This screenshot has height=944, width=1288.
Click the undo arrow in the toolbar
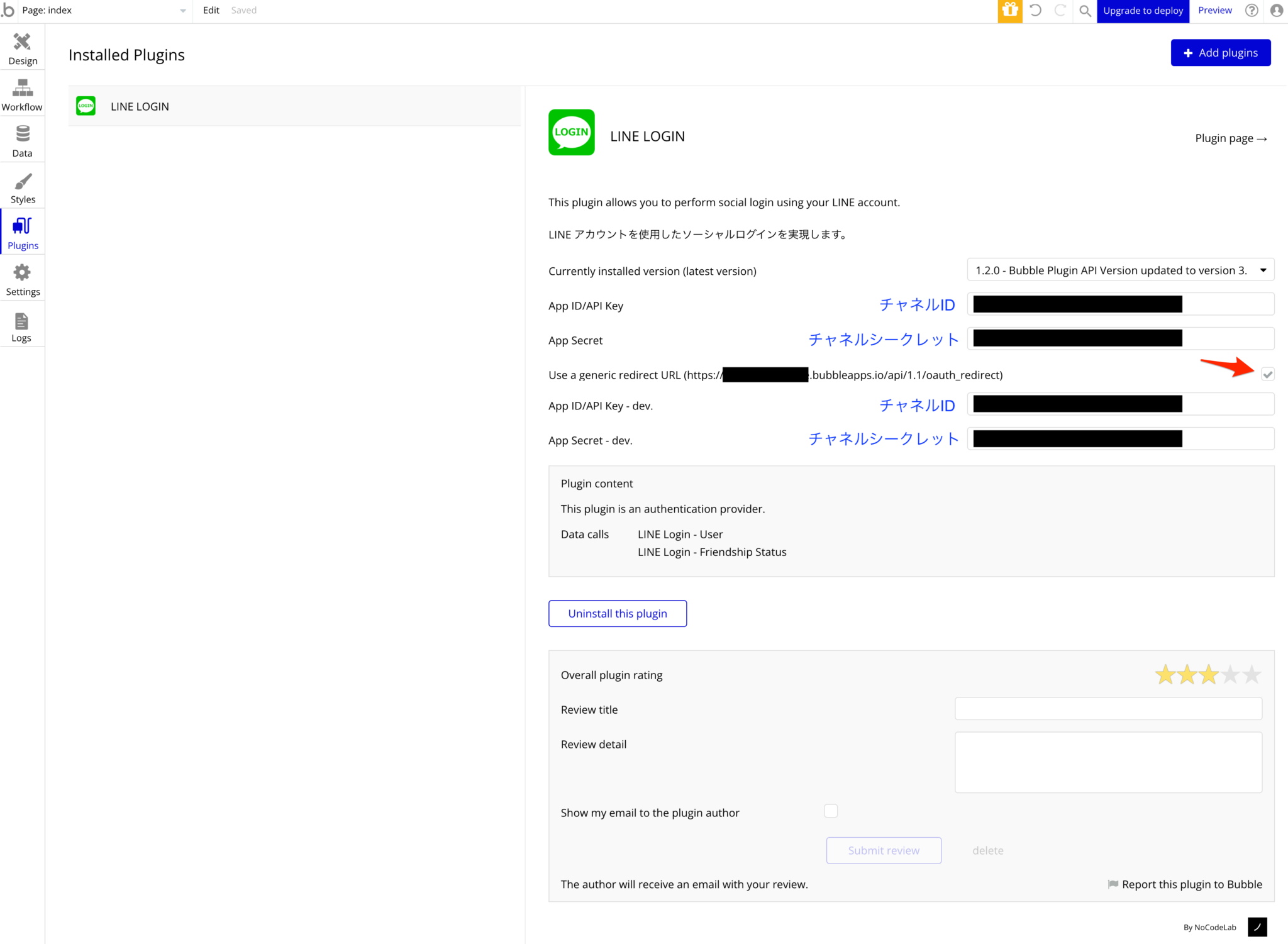pos(1035,11)
